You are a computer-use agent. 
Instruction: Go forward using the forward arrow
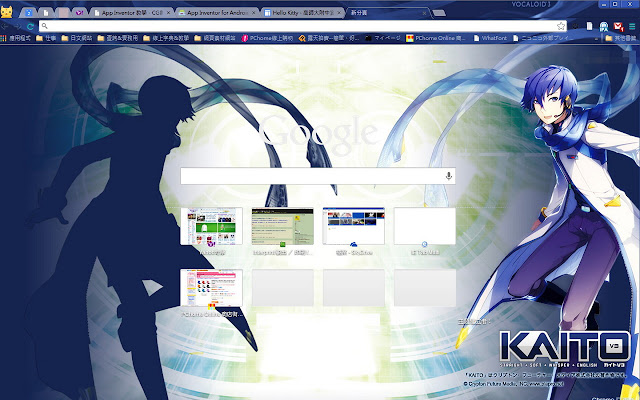[x=18, y=27]
